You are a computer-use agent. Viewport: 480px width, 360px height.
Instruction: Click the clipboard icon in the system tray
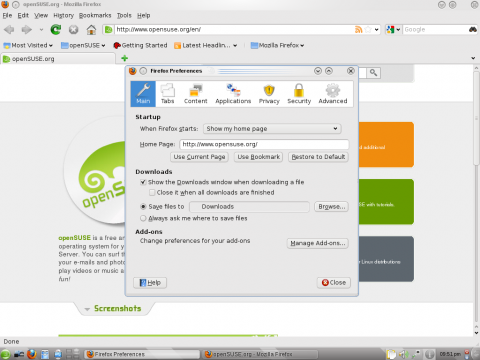(x=391, y=354)
